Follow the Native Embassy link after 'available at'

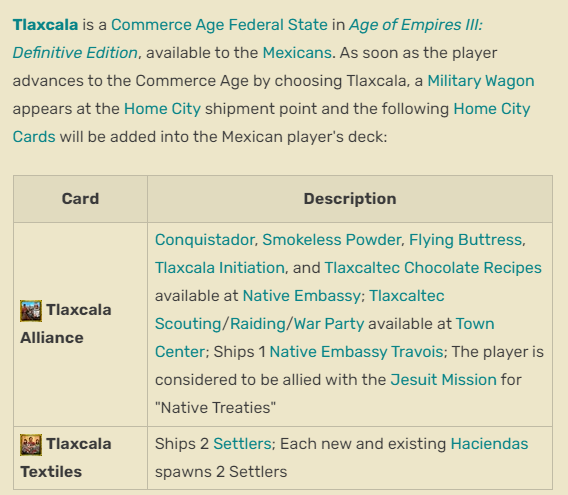tap(301, 296)
